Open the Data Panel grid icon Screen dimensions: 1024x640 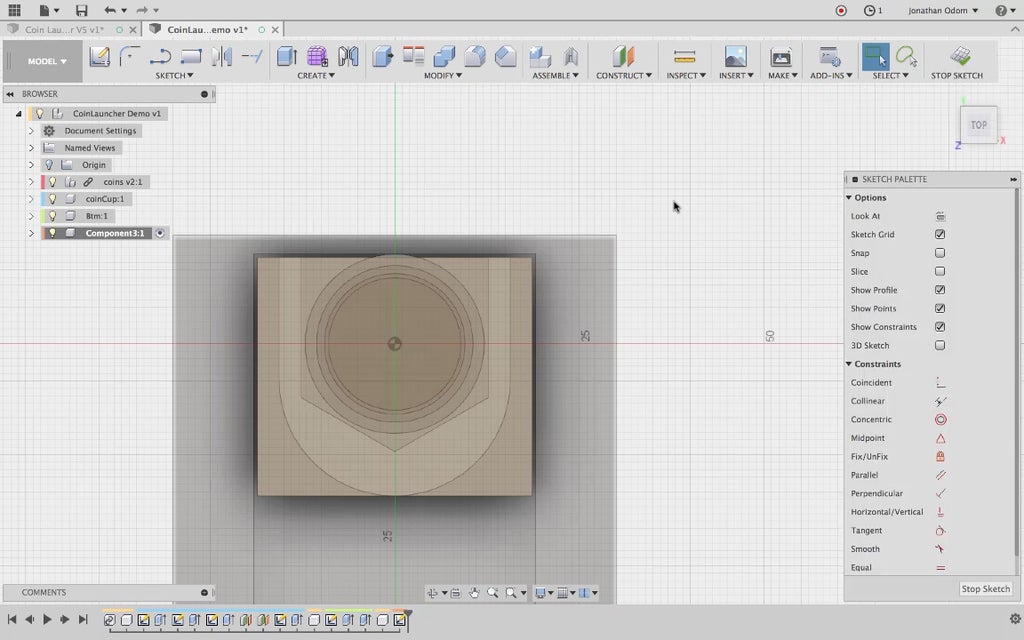tap(14, 10)
